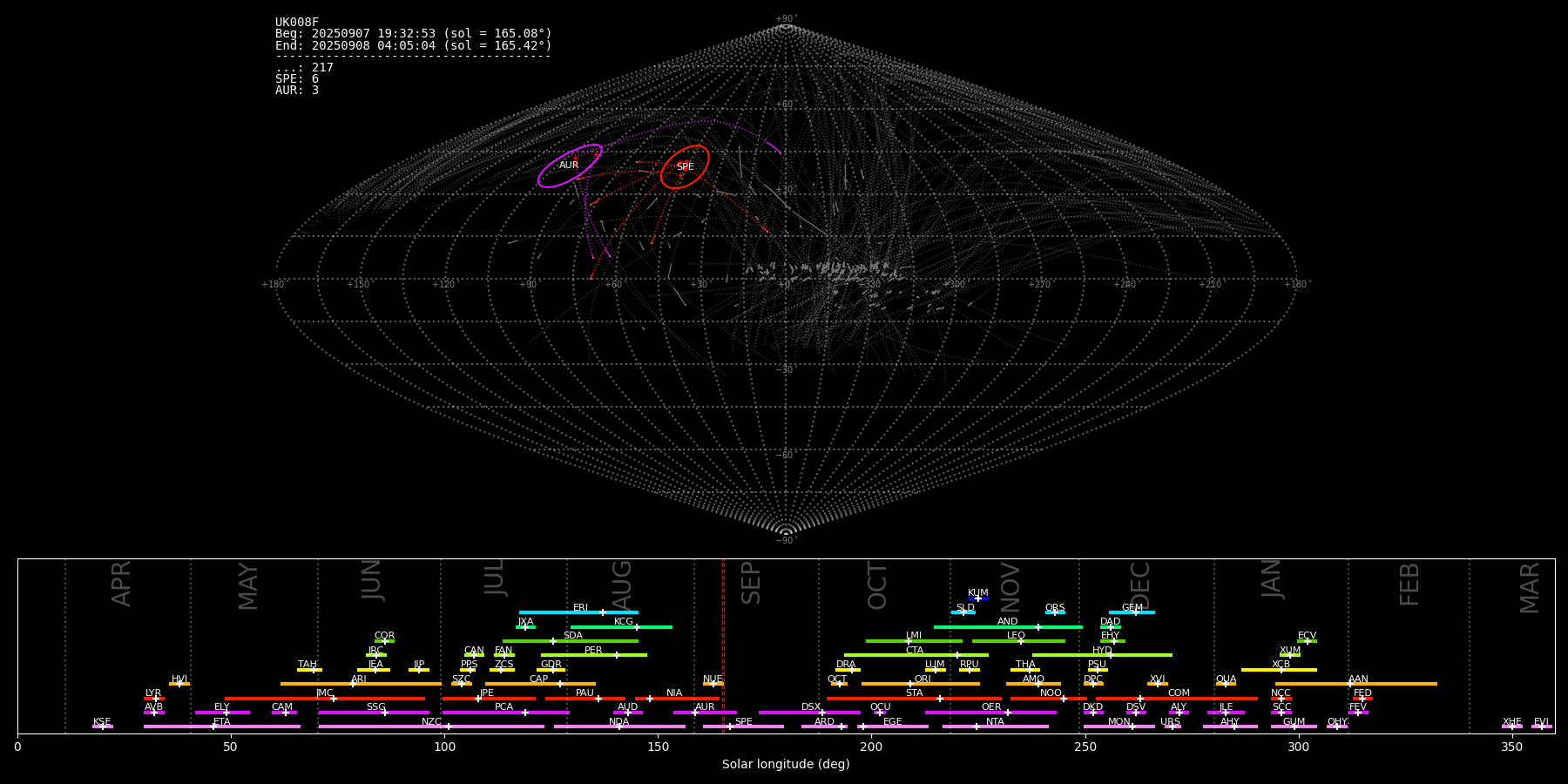Click the 200 tick on longitude axis
This screenshot has height=784, width=1568.
click(871, 747)
